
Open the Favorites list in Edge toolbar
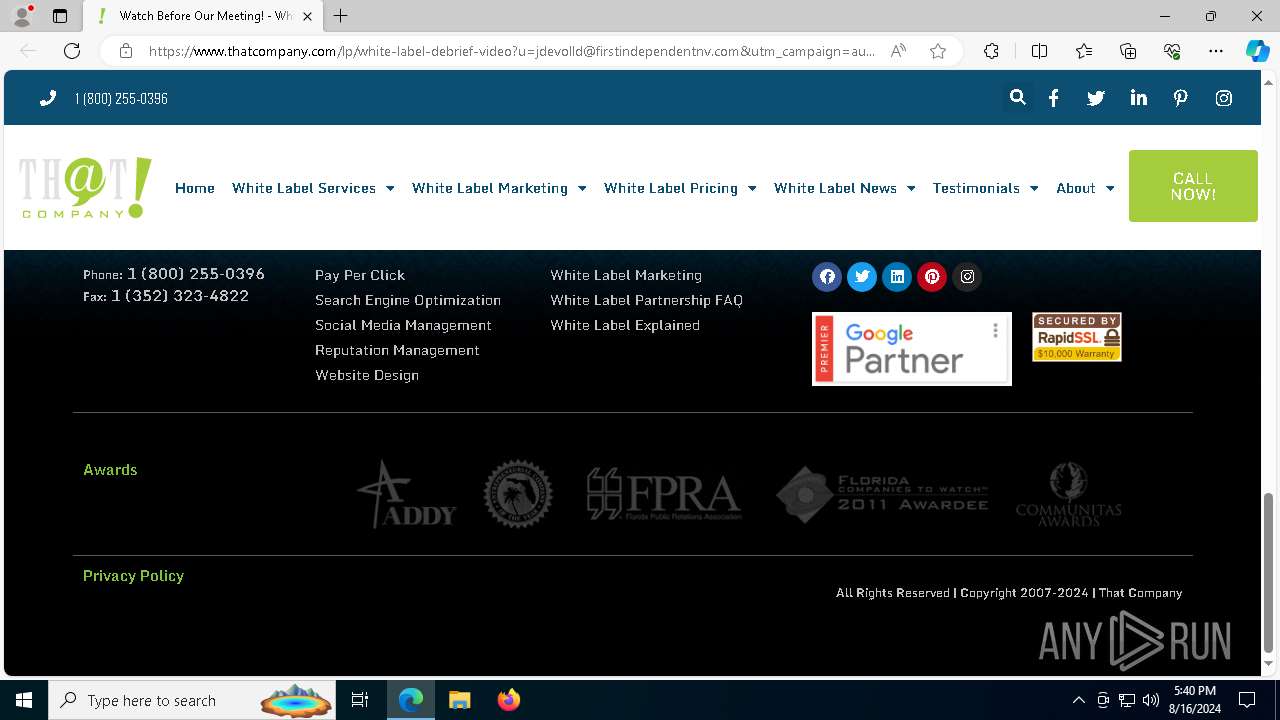pos(1084,51)
